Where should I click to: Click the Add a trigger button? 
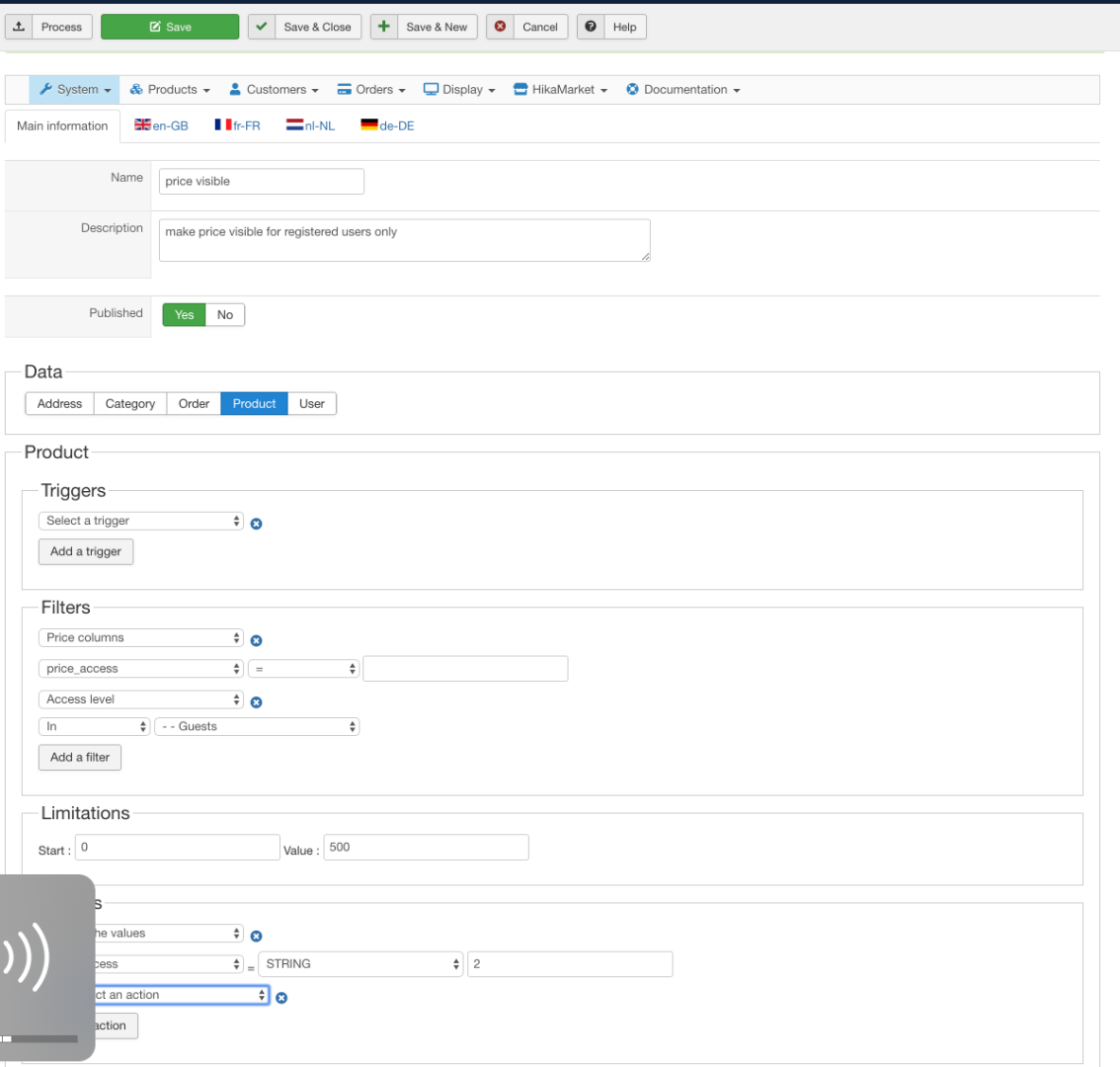tap(86, 551)
